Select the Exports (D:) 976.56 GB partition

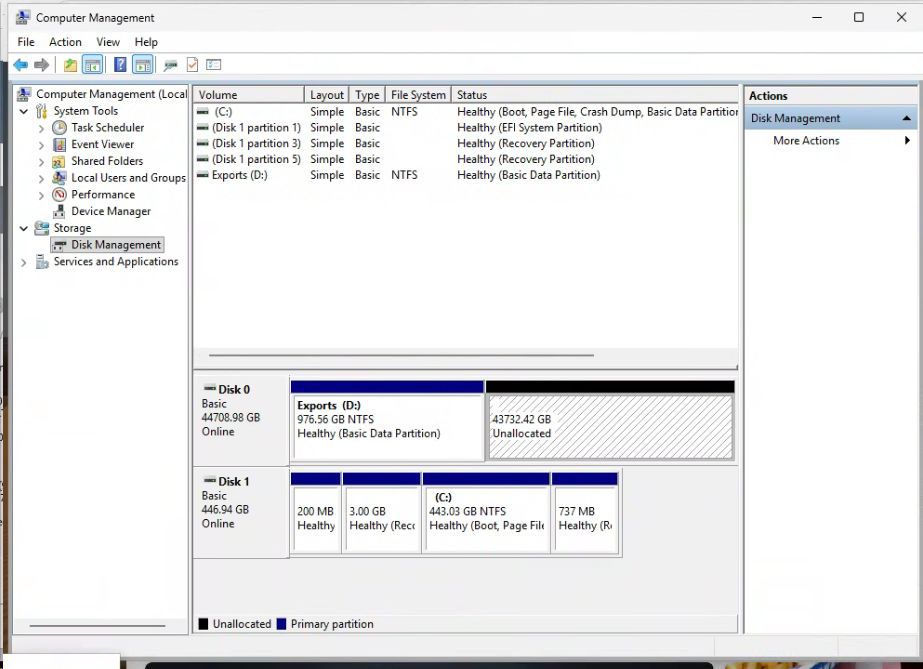pyautogui.click(x=387, y=421)
